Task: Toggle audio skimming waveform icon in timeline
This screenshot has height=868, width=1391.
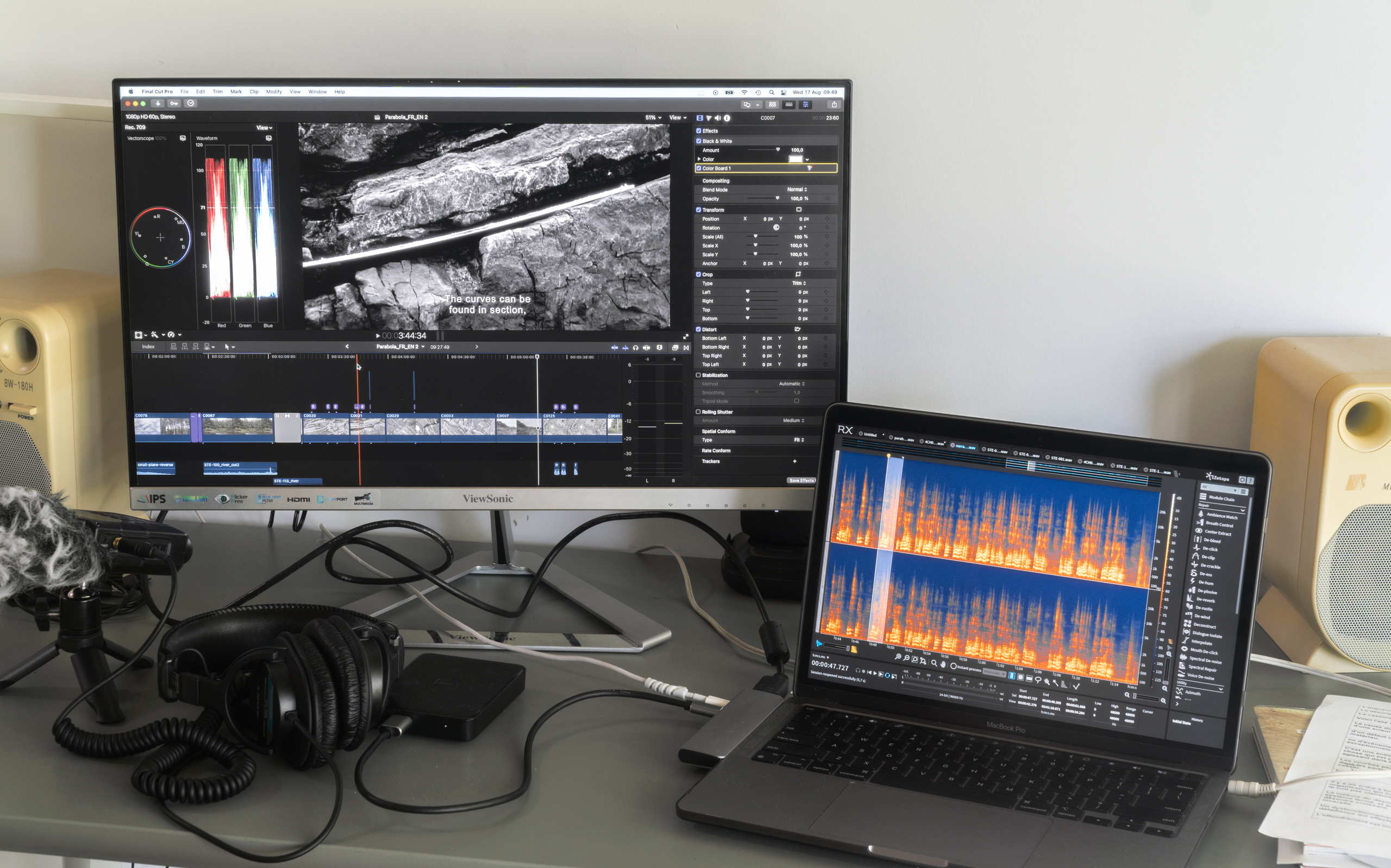Action: (625, 347)
